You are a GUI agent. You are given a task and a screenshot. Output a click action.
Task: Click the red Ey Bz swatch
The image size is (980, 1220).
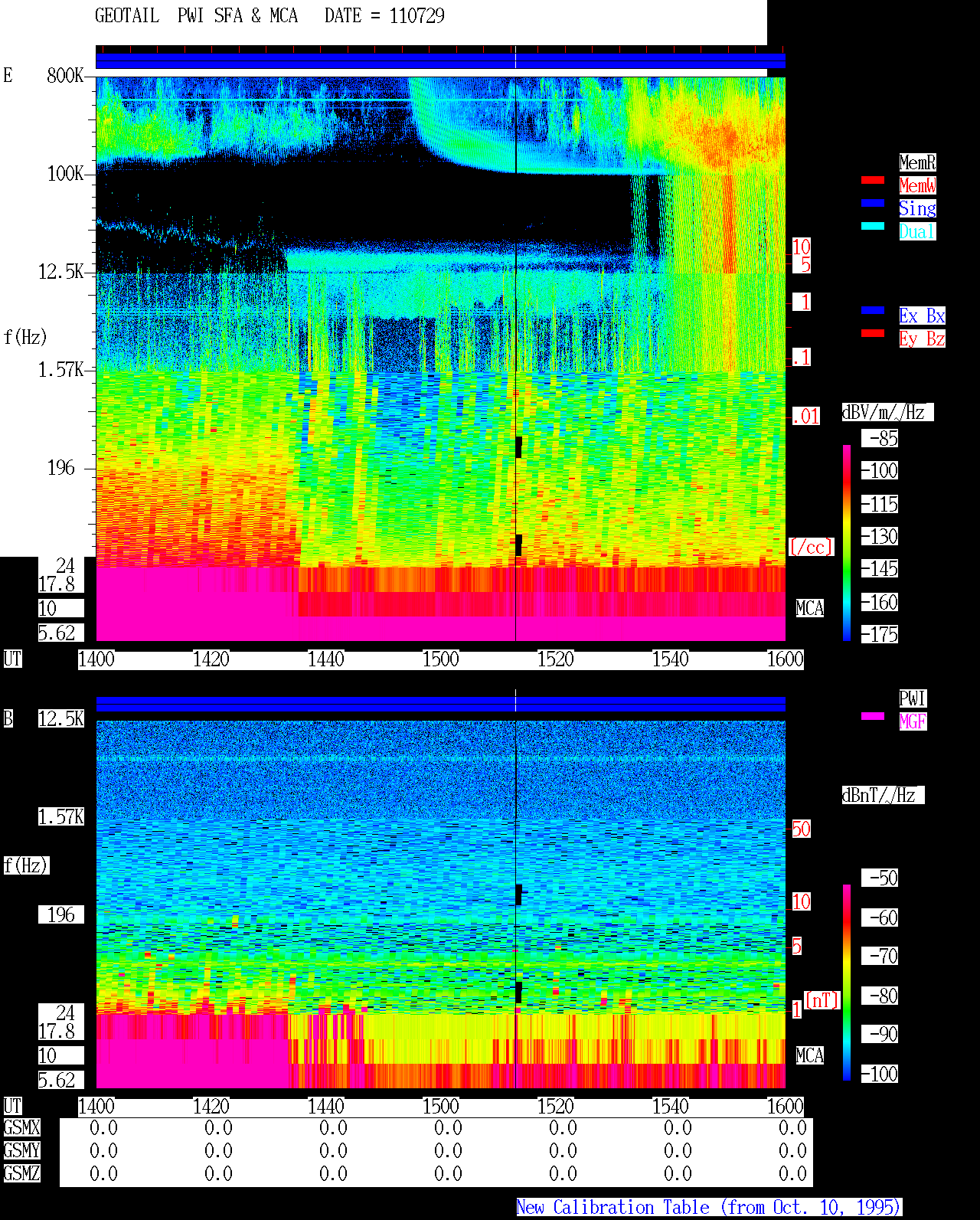point(873,333)
